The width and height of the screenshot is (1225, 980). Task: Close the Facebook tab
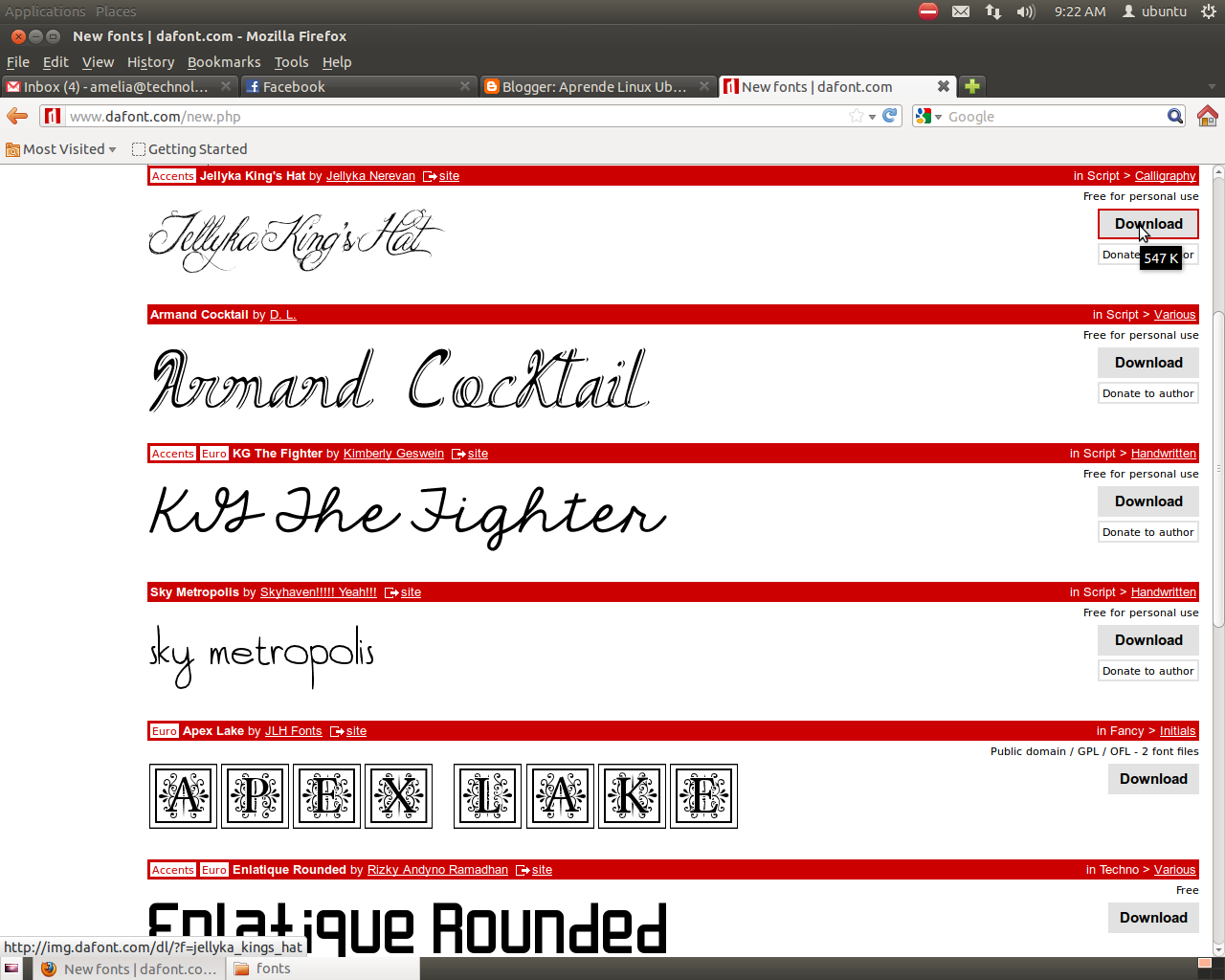pyautogui.click(x=465, y=86)
